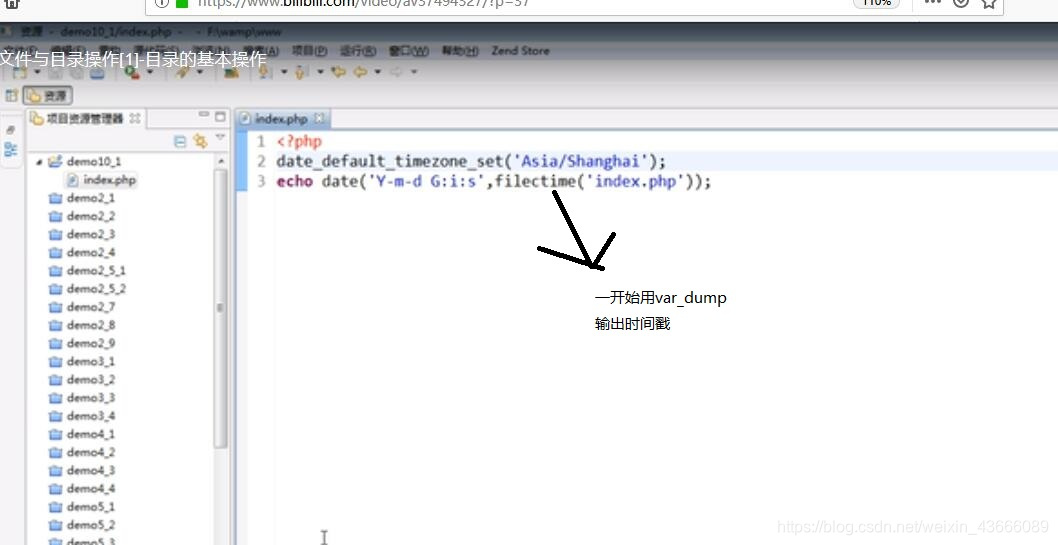Click the green toolbar icon left of next annotation

(x=231, y=71)
